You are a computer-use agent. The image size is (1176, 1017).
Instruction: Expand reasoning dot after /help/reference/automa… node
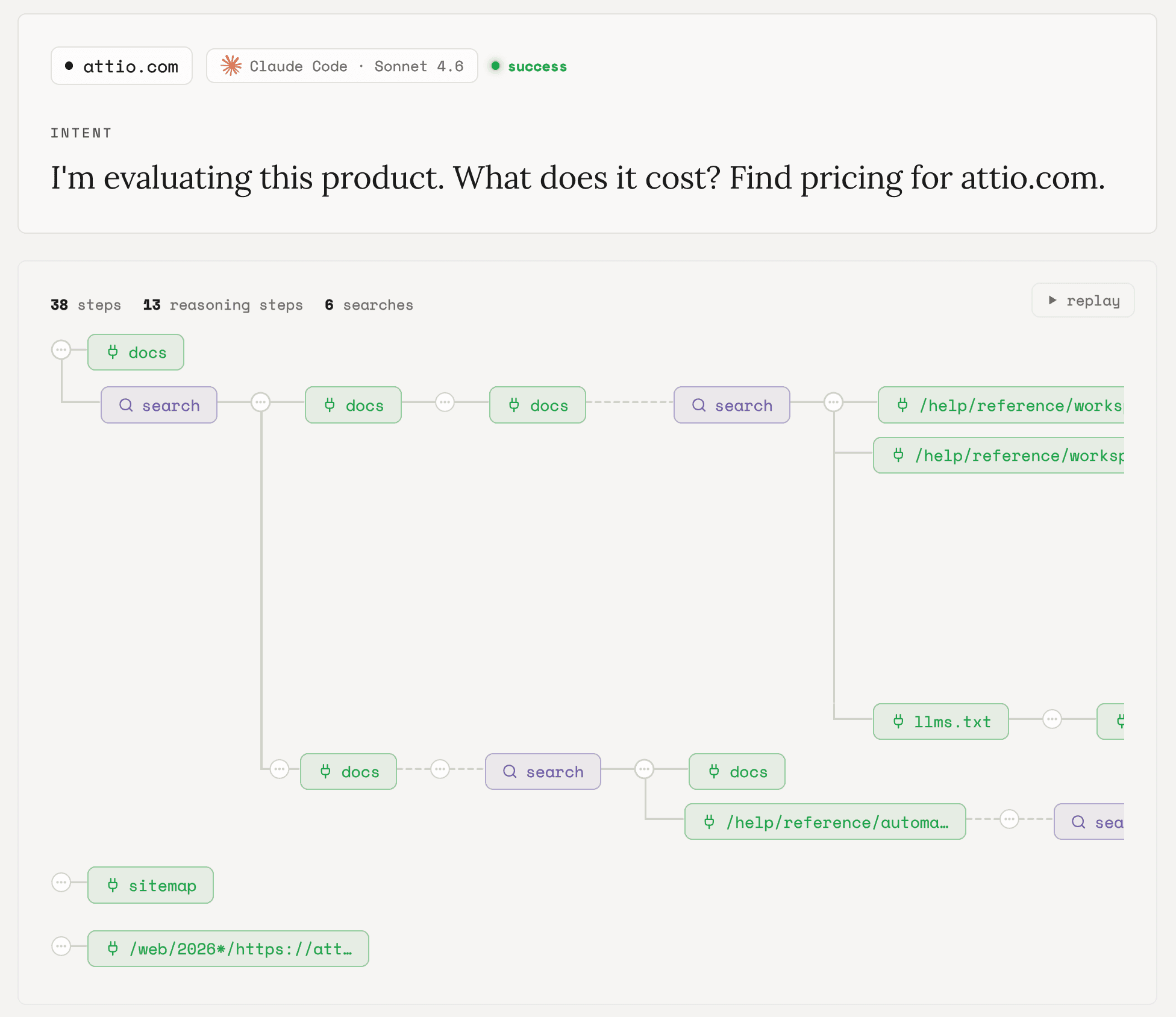pyautogui.click(x=1009, y=819)
